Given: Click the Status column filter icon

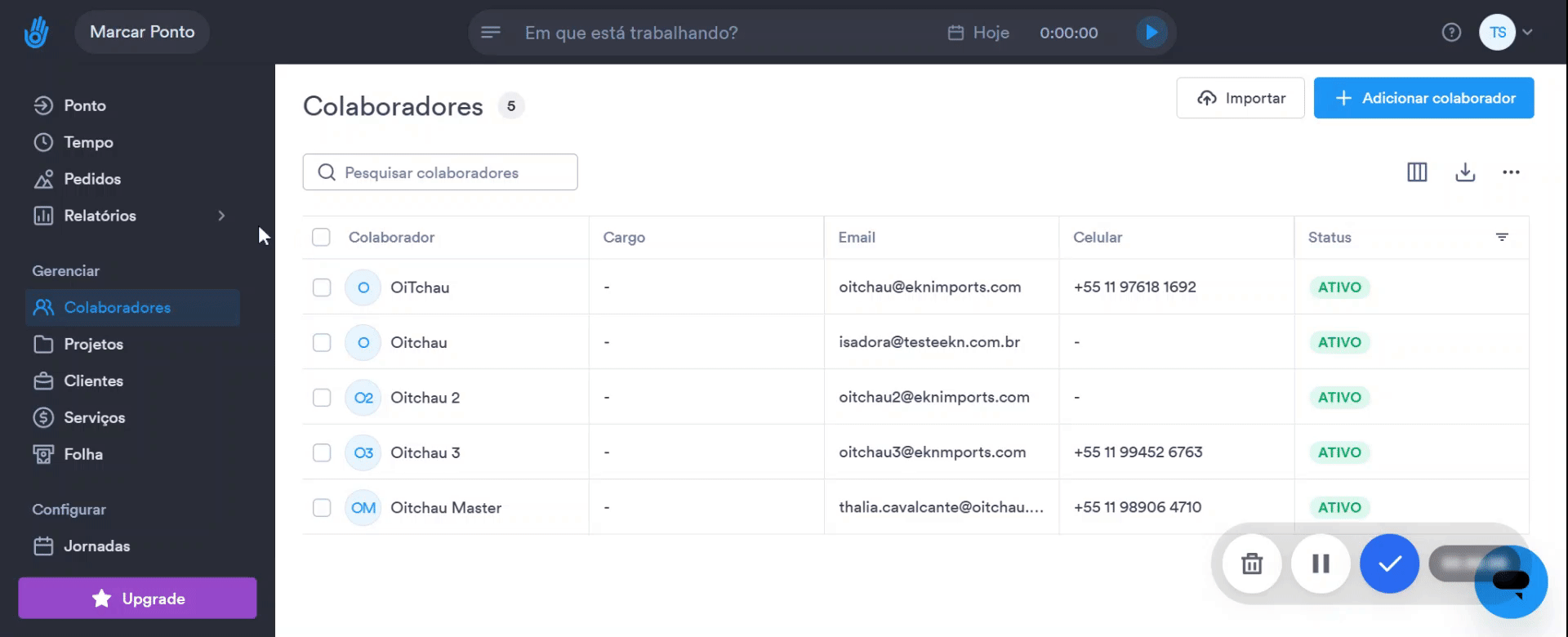Looking at the screenshot, I should pos(1502,238).
